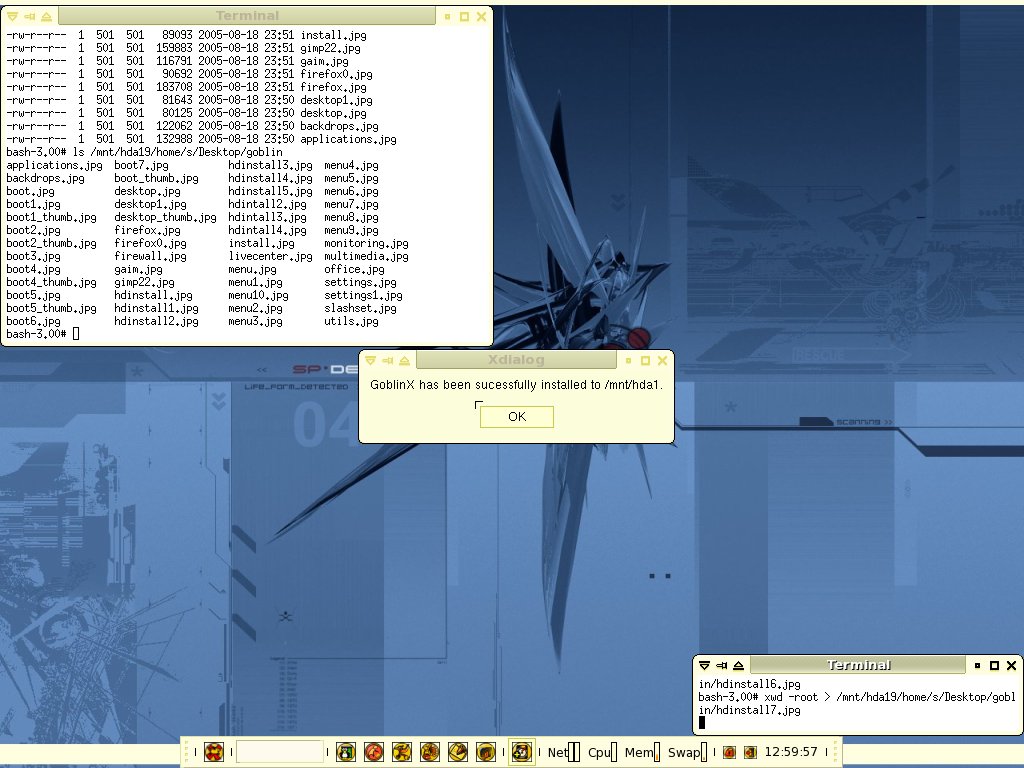Open the envelope-style launcher on panel
The image size is (1024, 768).
coord(458,752)
